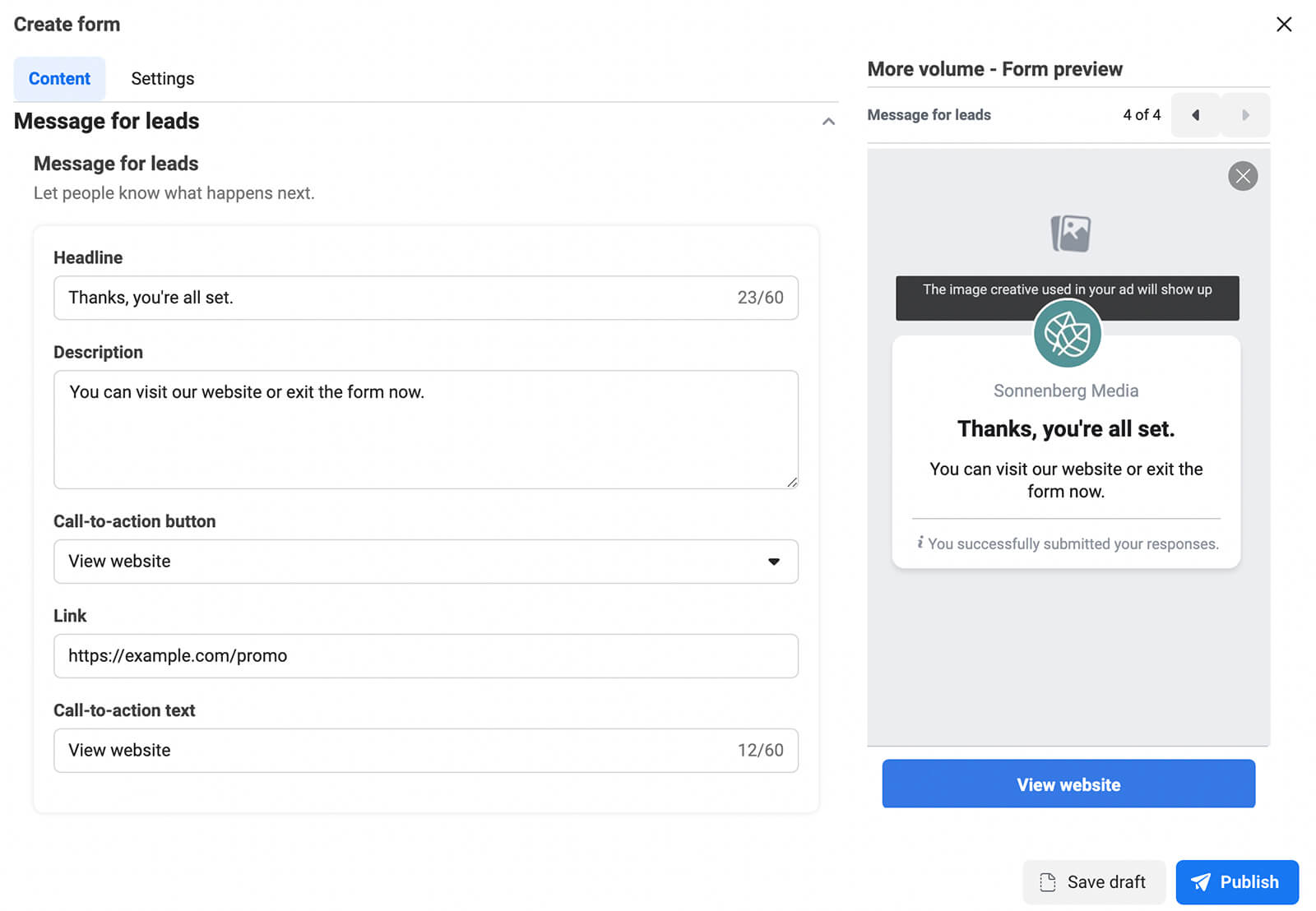Screen dimensions: 1316x911
Task: Publish the lead form
Action: pos(1237,882)
